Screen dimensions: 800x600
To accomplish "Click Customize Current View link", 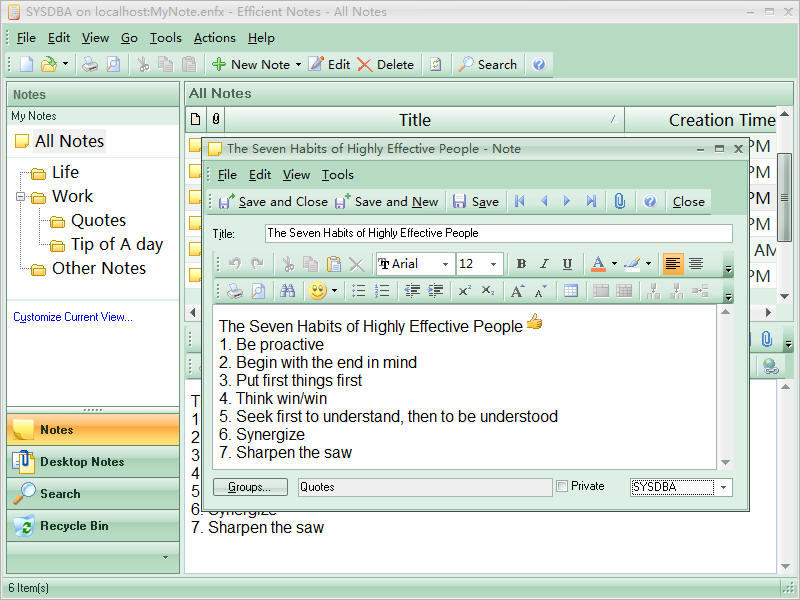I will click(73, 317).
